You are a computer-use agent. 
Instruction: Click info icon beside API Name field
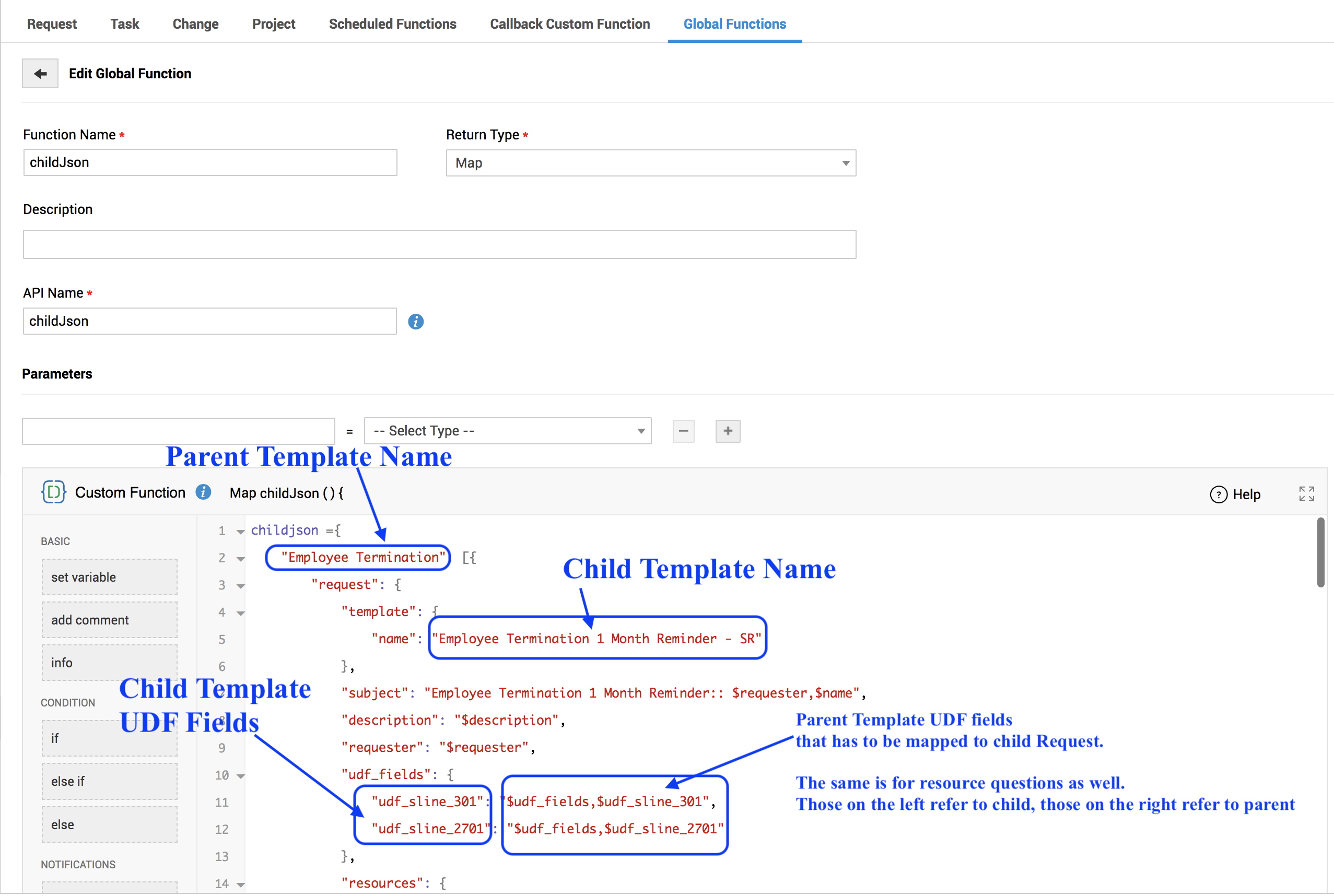pyautogui.click(x=416, y=322)
